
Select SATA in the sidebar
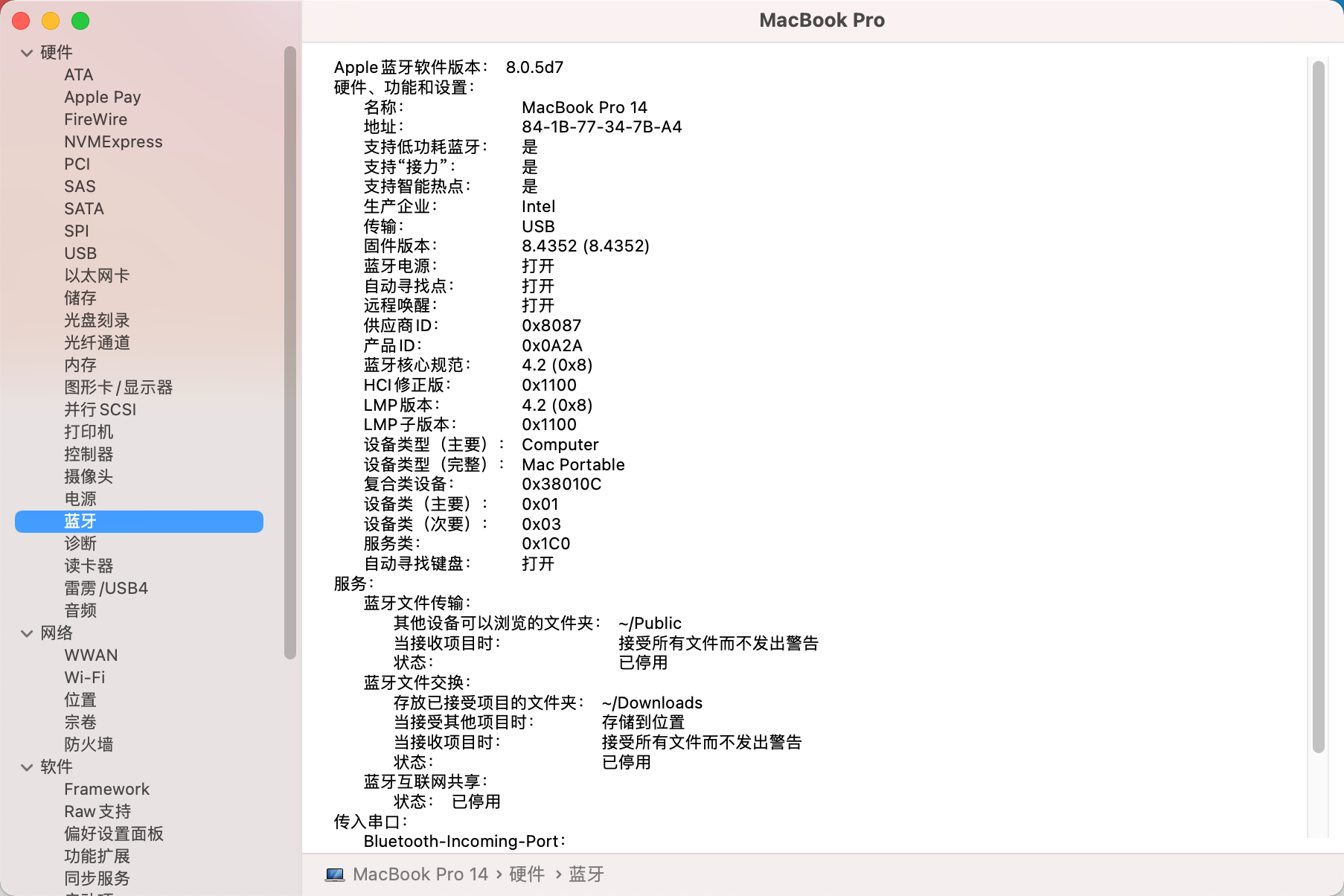[x=84, y=209]
